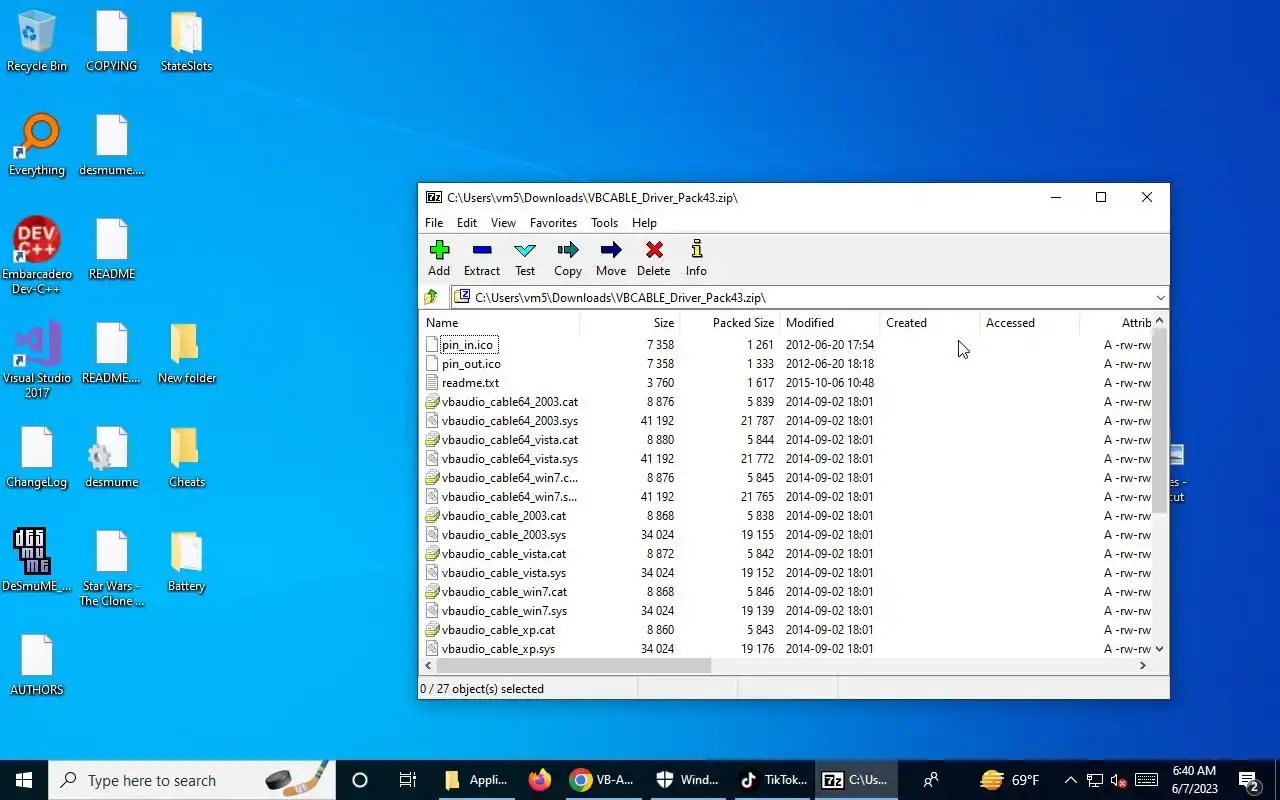
Task: Select the pin_in.ico file
Action: tap(467, 345)
